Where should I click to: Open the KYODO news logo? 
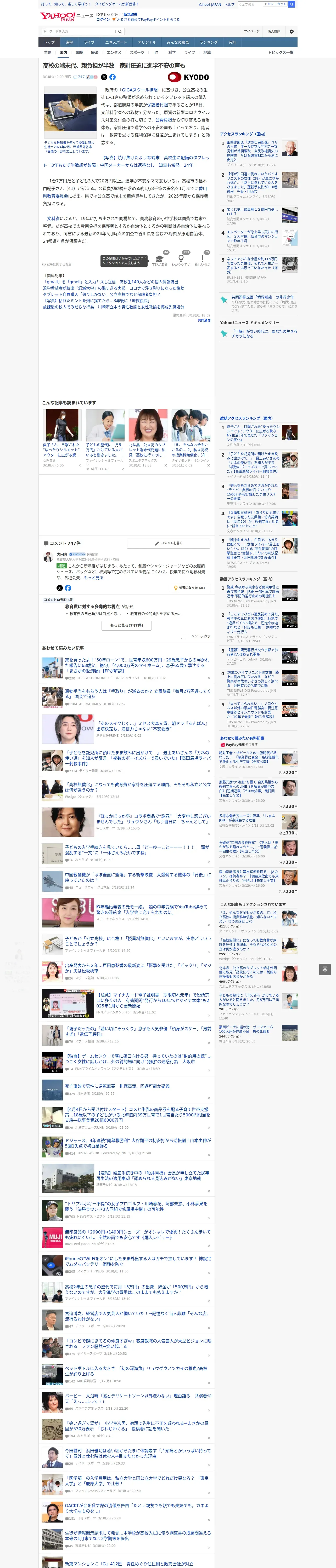pos(188,77)
